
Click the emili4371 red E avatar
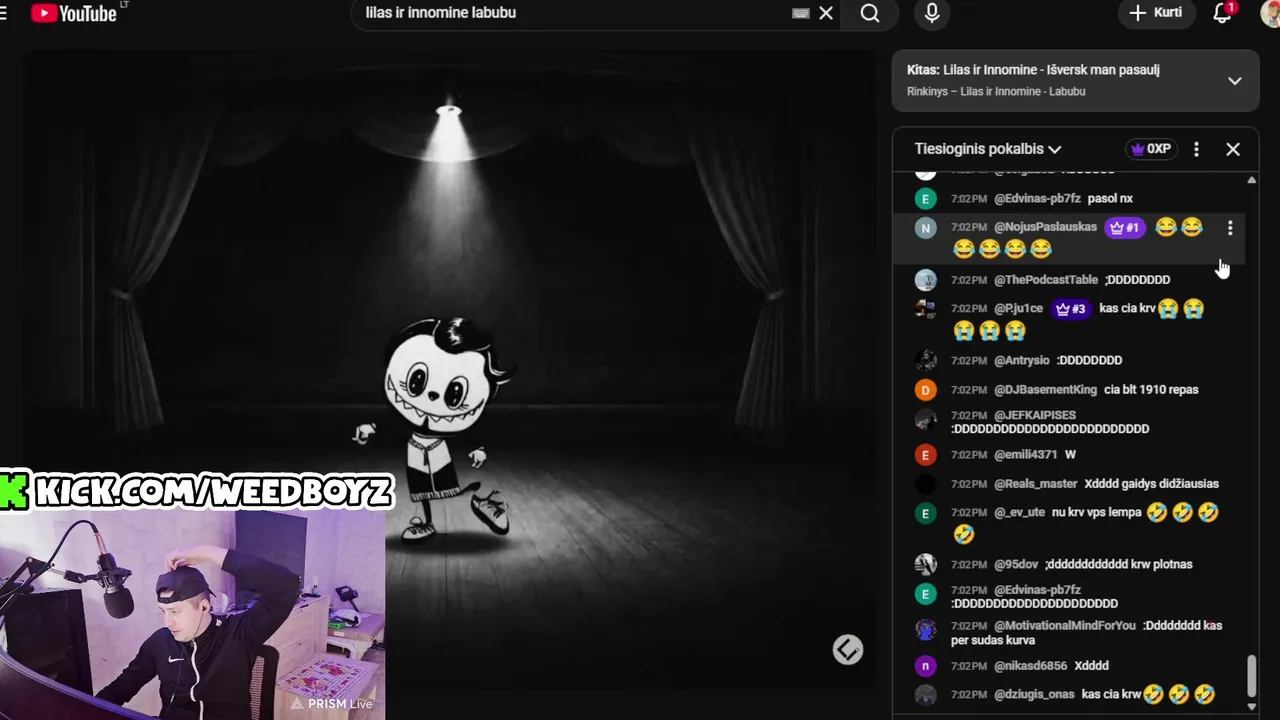click(x=925, y=455)
